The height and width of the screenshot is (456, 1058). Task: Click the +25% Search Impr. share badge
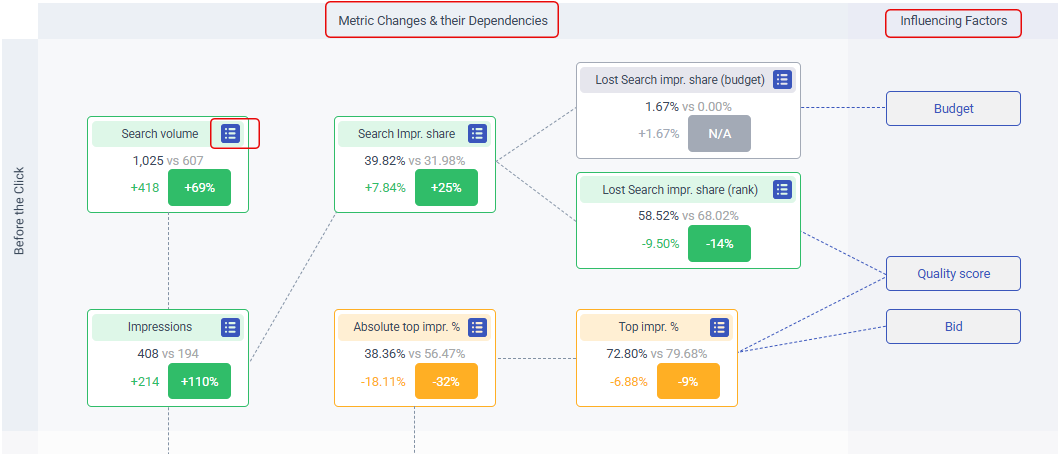[x=446, y=188]
